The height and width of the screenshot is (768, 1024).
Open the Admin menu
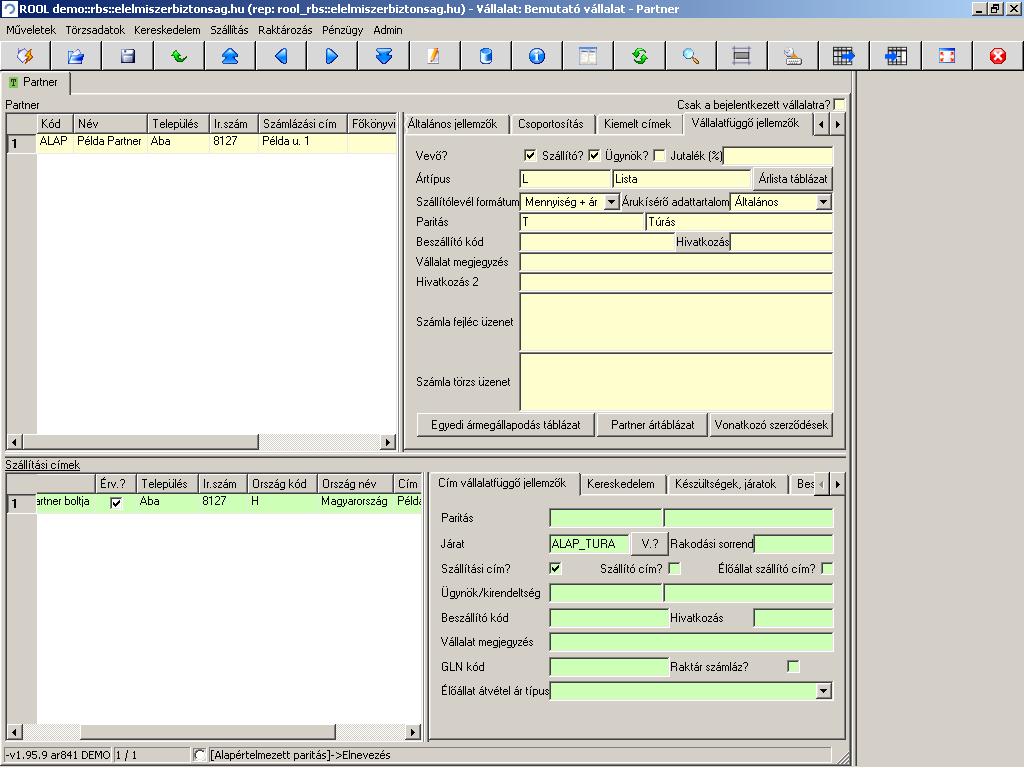pos(388,30)
